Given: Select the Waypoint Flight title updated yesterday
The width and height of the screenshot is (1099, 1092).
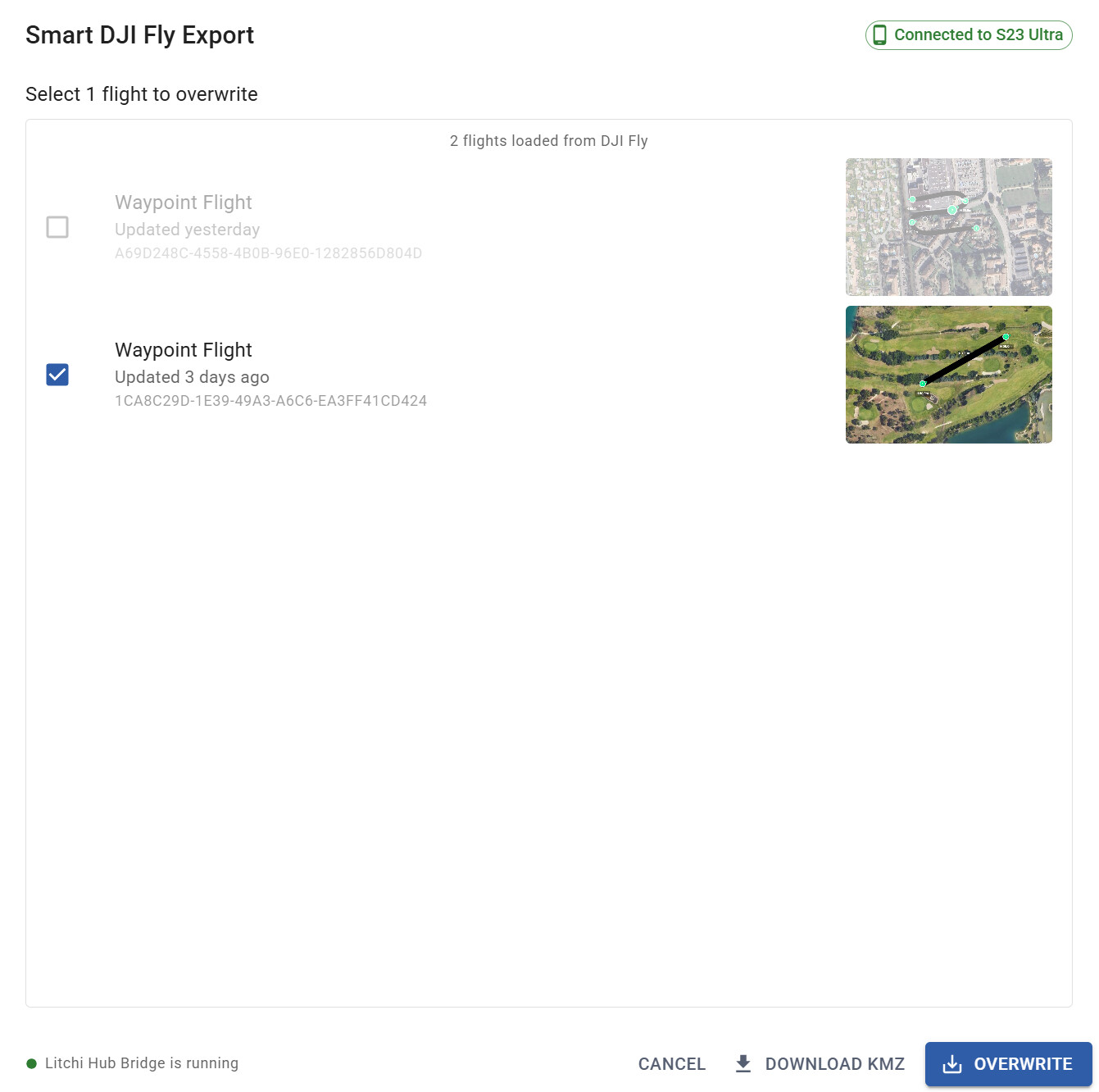Looking at the screenshot, I should (183, 202).
